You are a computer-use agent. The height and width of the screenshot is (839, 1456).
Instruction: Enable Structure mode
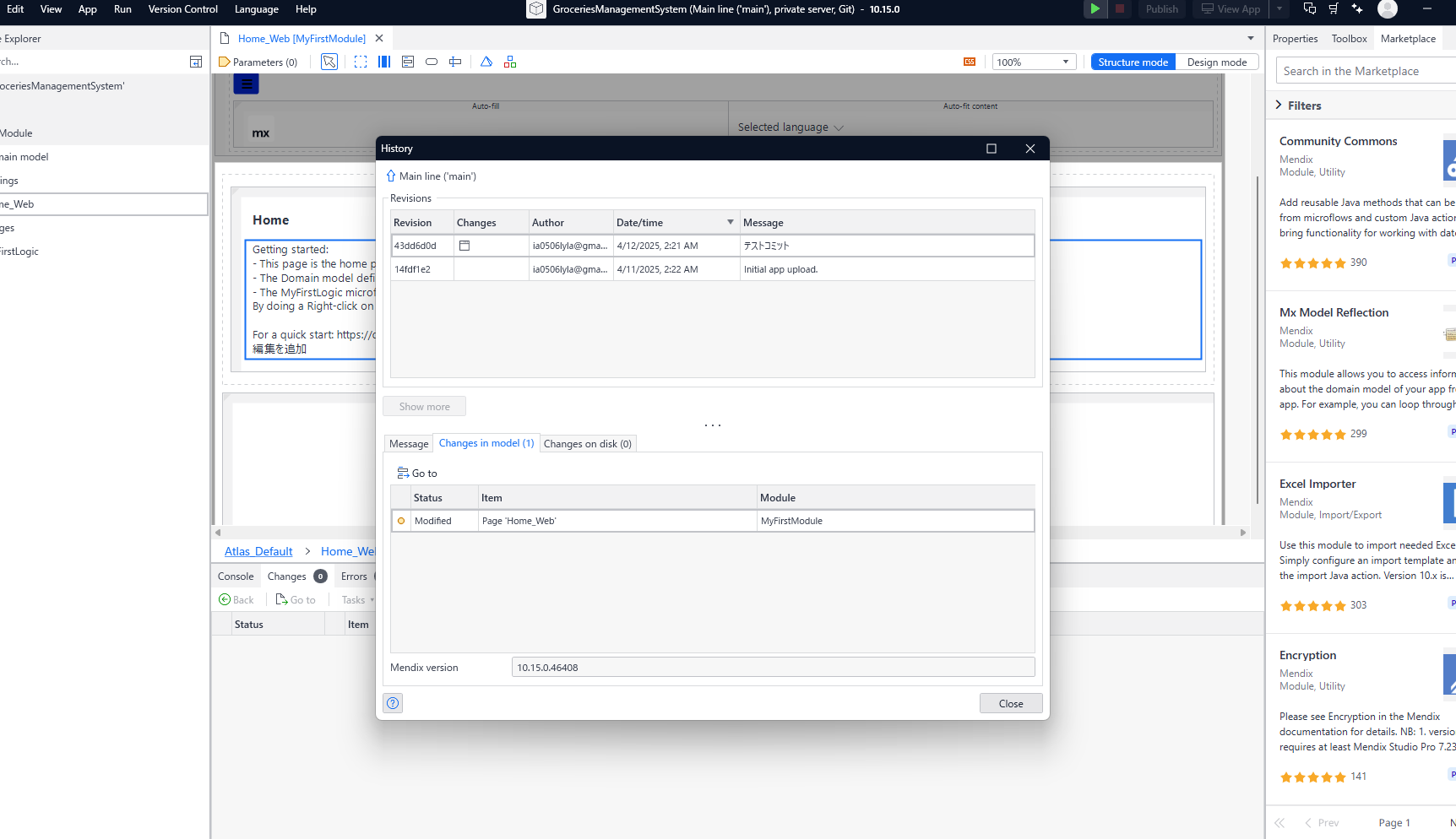point(1133,62)
